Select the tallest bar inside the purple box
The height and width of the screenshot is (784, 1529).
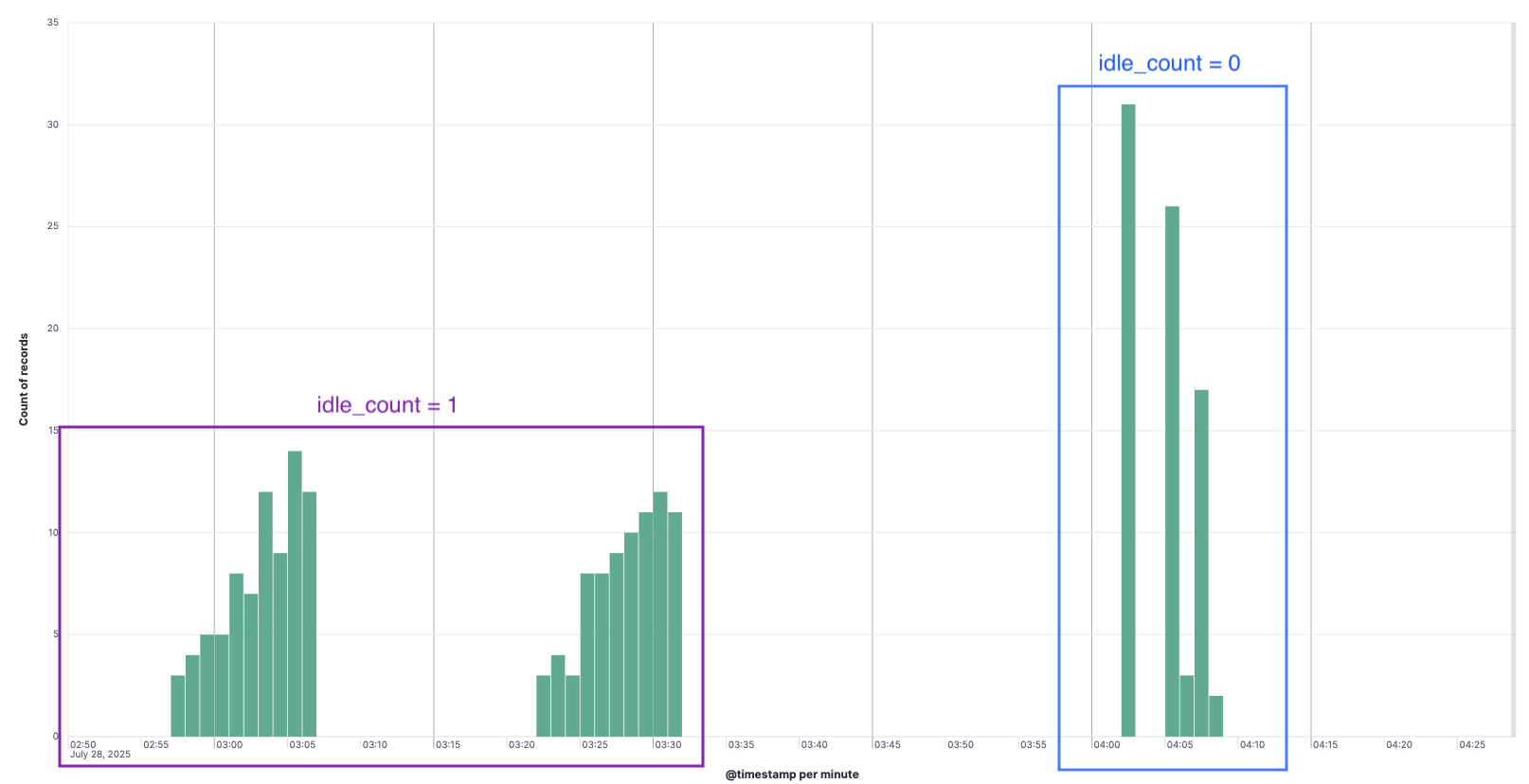point(295,593)
